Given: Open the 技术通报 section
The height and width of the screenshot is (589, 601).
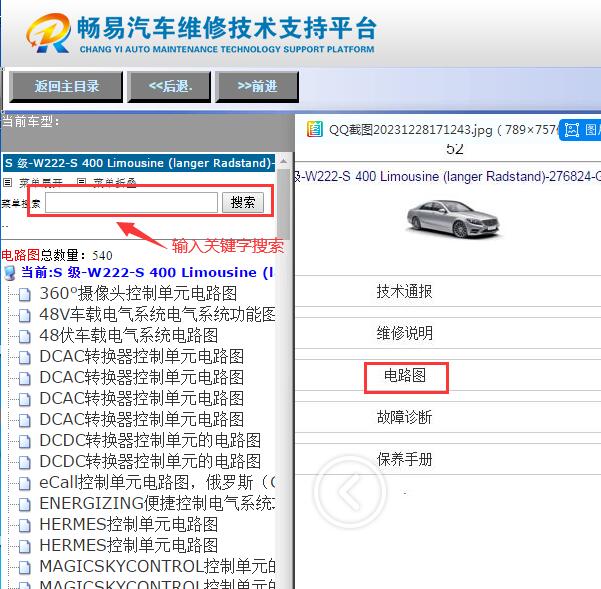Looking at the screenshot, I should click(404, 292).
